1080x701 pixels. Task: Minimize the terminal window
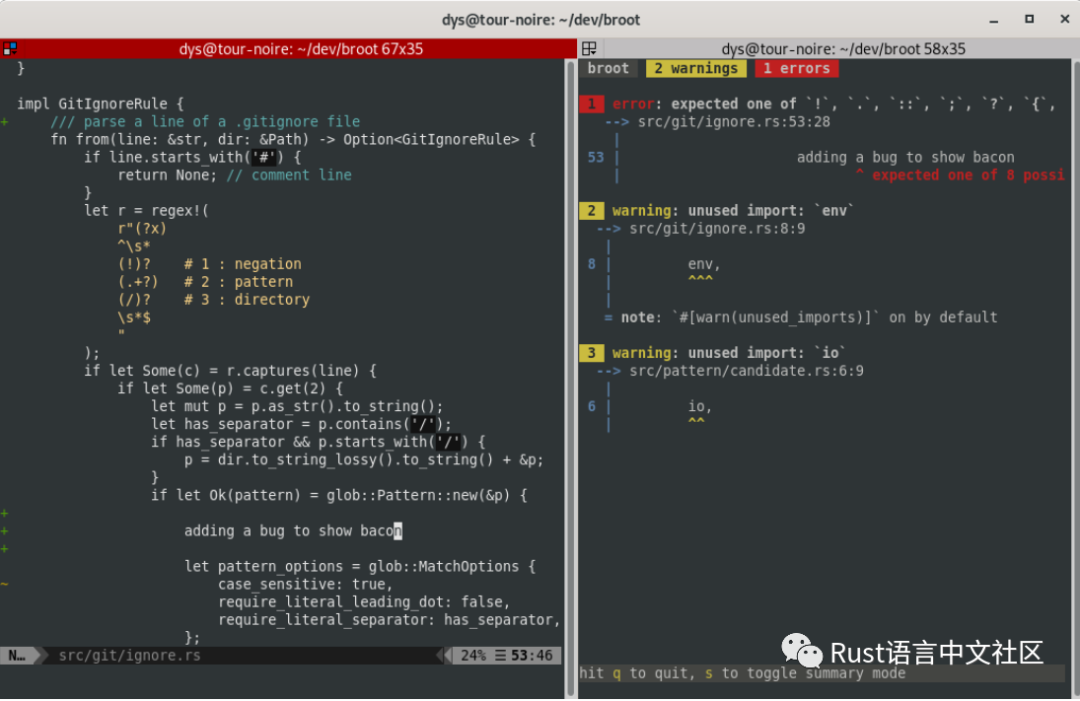click(994, 20)
